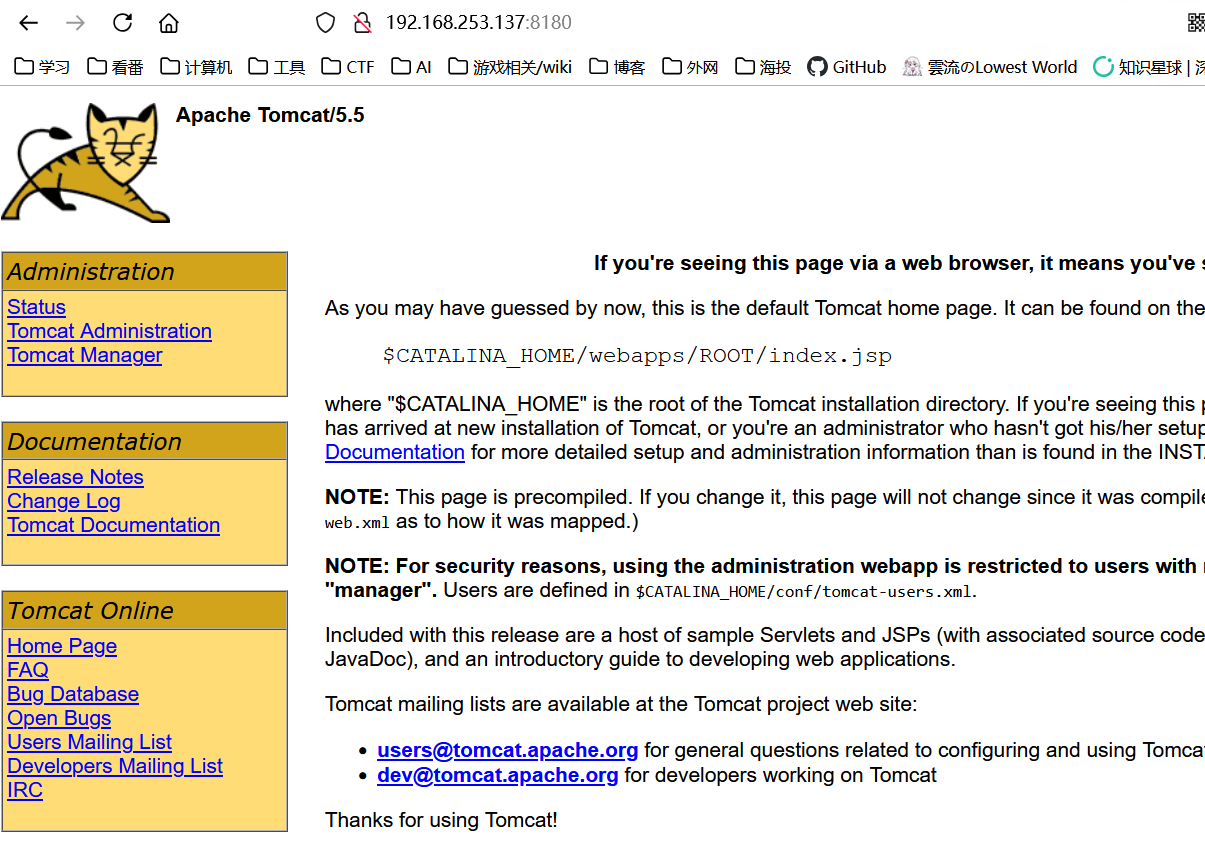The width and height of the screenshot is (1205, 847).
Task: Show the insecure connection lock info
Action: click(x=362, y=23)
